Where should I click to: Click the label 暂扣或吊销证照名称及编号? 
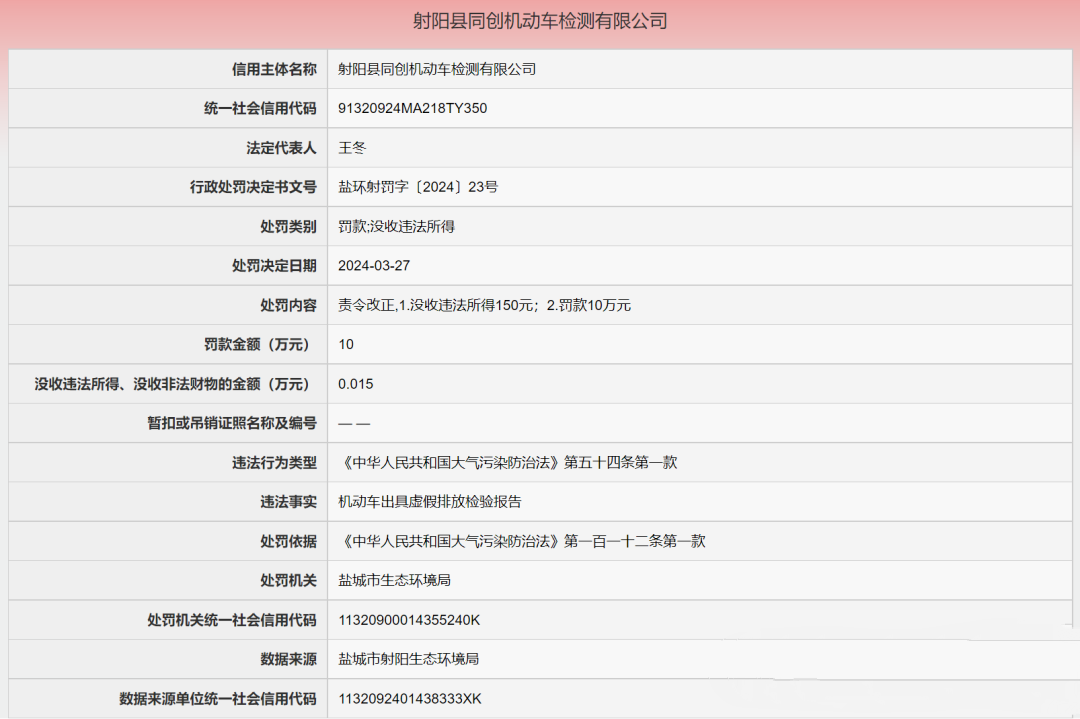coord(231,423)
